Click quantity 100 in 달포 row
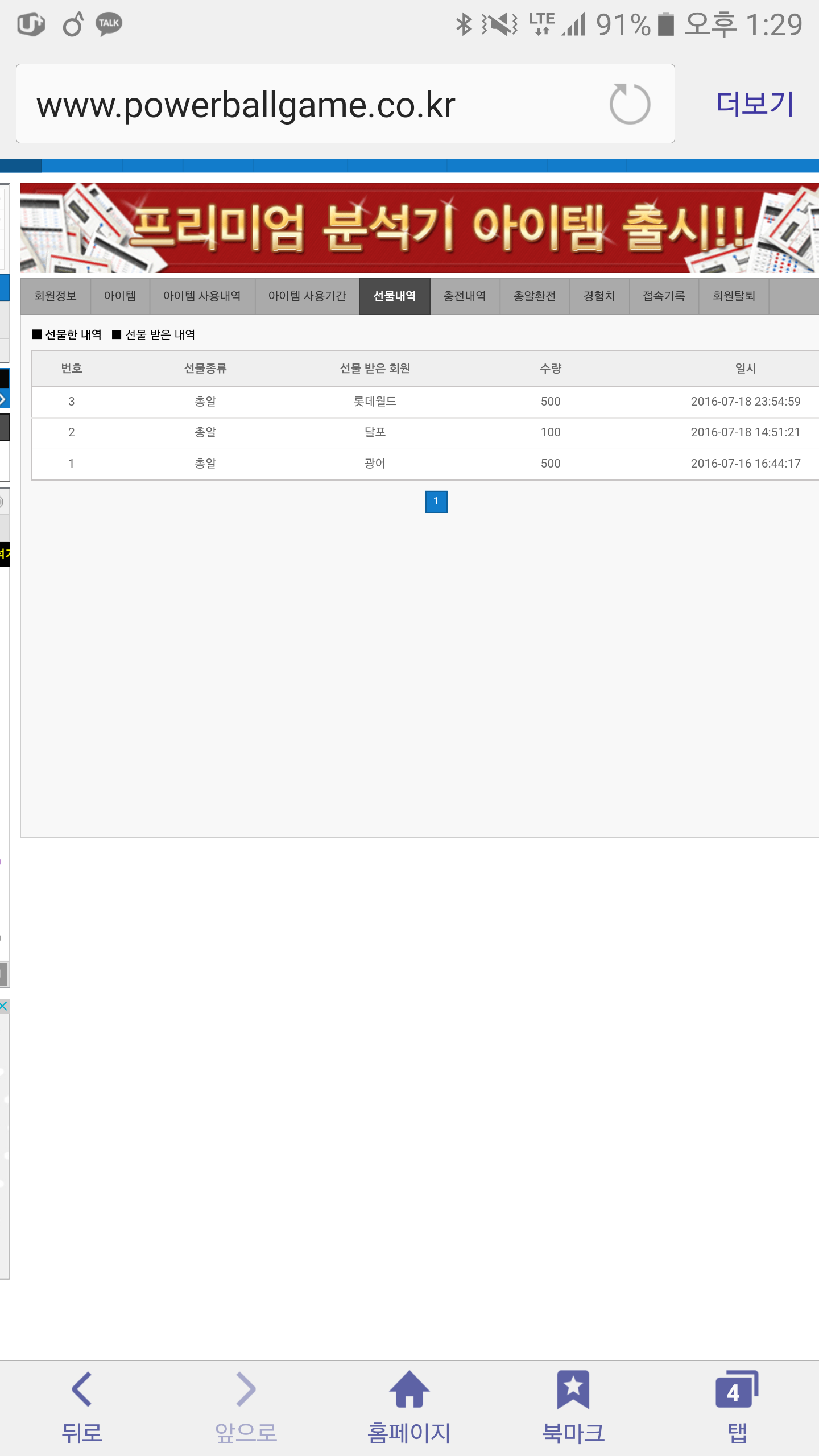 tap(551, 432)
